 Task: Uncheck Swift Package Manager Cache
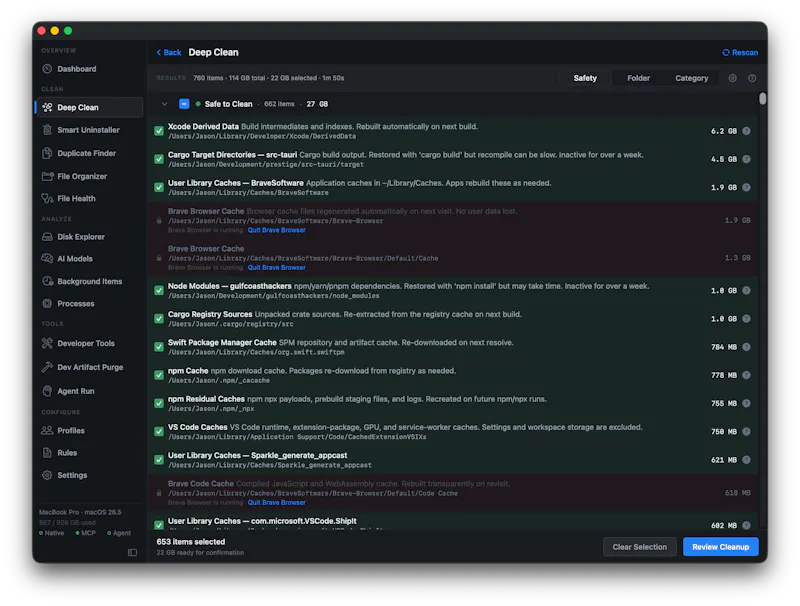(x=159, y=347)
